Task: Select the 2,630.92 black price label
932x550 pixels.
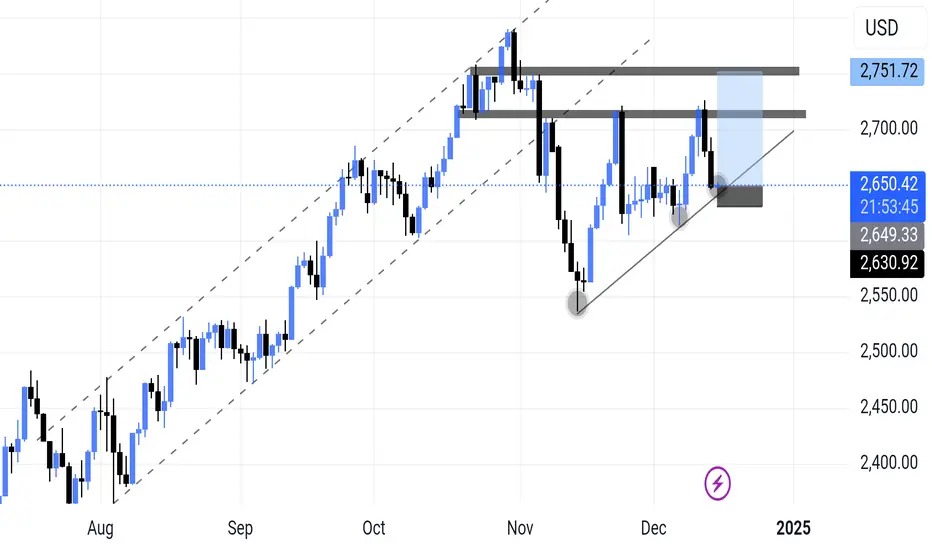Action: (888, 263)
